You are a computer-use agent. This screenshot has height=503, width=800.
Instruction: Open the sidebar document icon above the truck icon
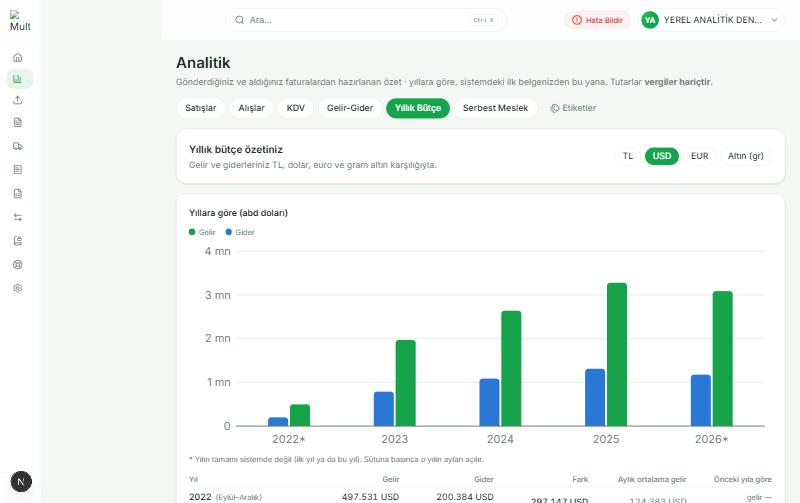(18, 122)
